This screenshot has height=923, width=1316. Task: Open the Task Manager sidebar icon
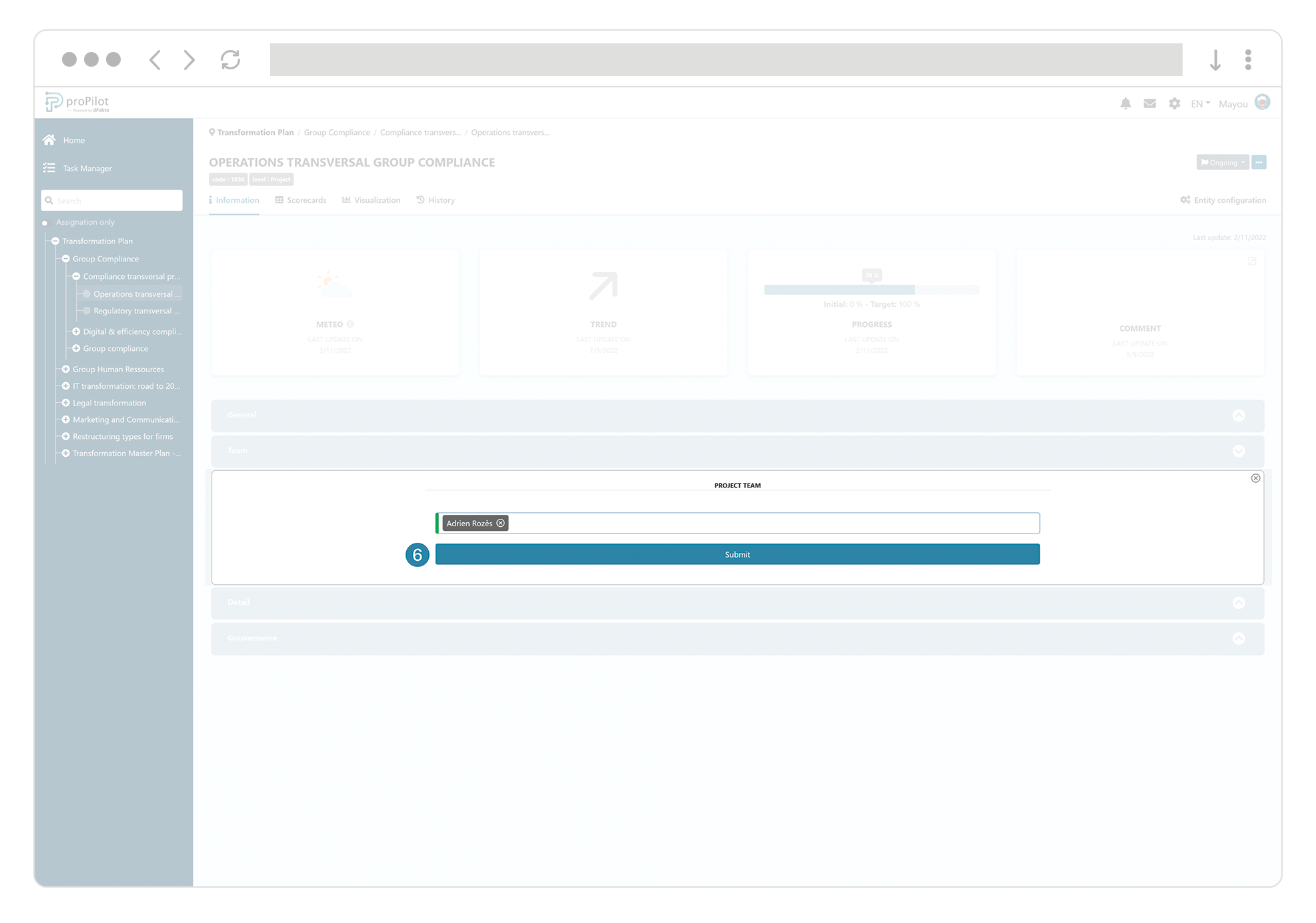pos(49,168)
